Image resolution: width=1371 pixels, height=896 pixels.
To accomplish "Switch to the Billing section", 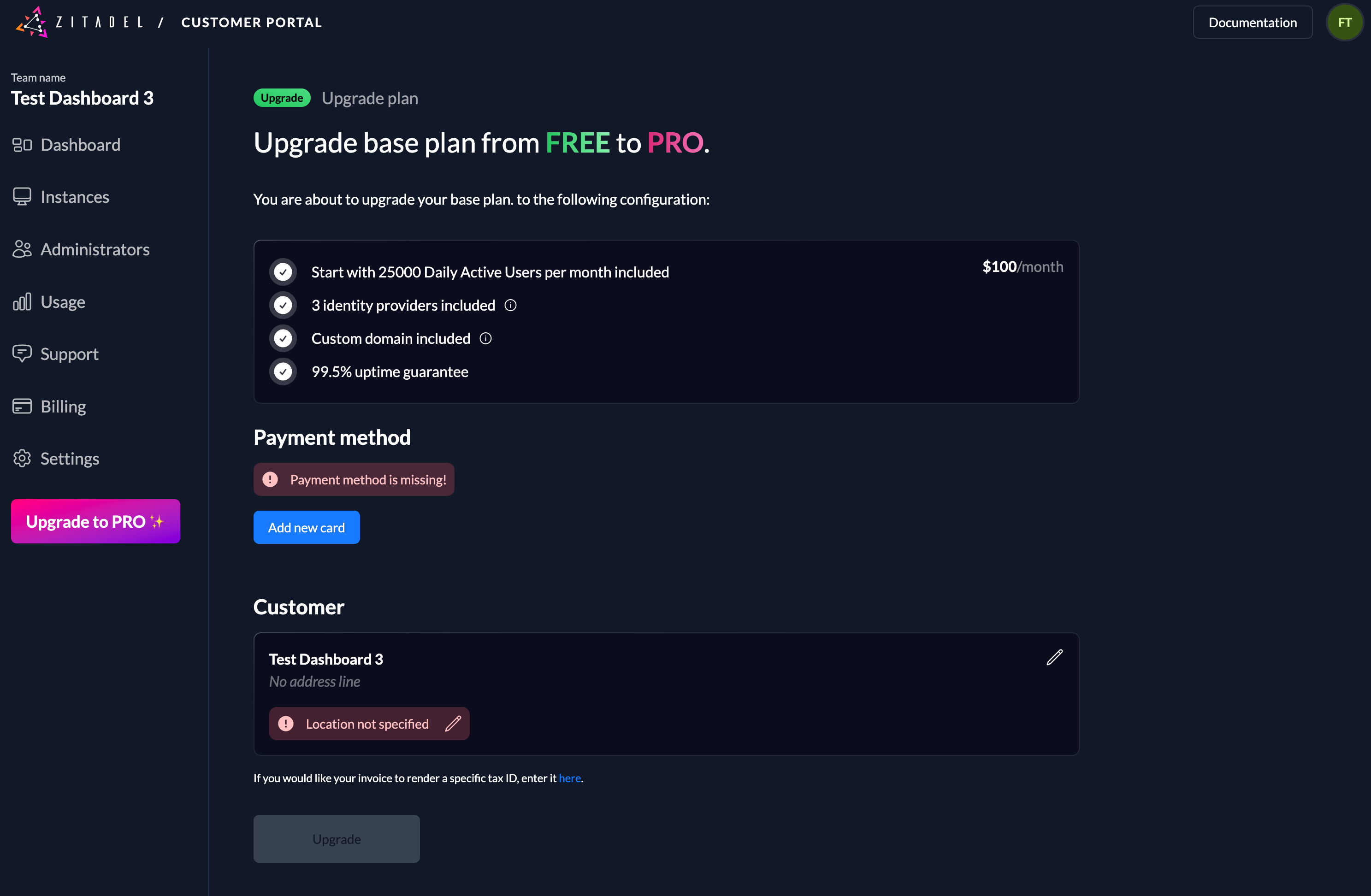I will pos(62,406).
